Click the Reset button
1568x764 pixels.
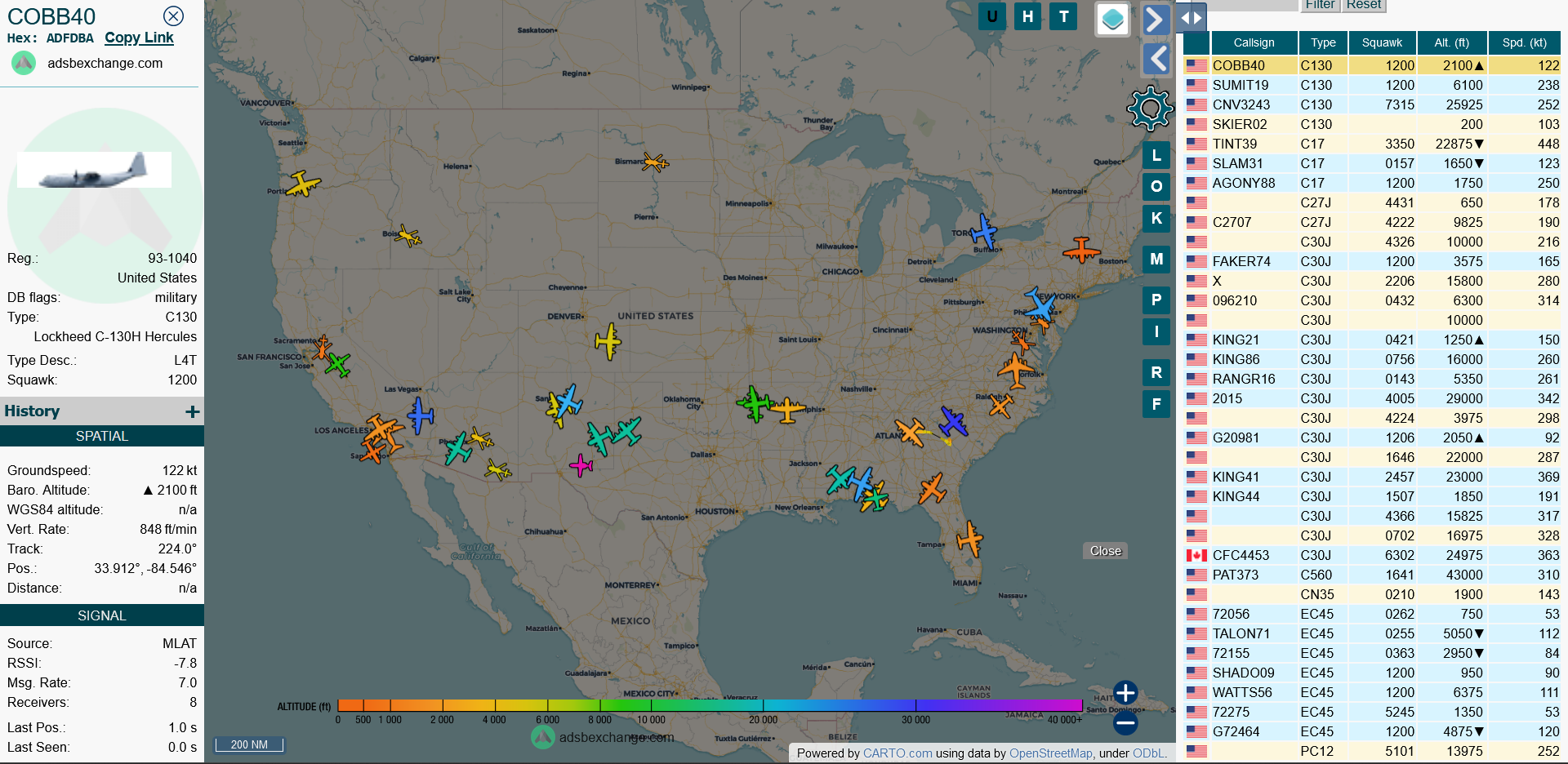point(1364,5)
